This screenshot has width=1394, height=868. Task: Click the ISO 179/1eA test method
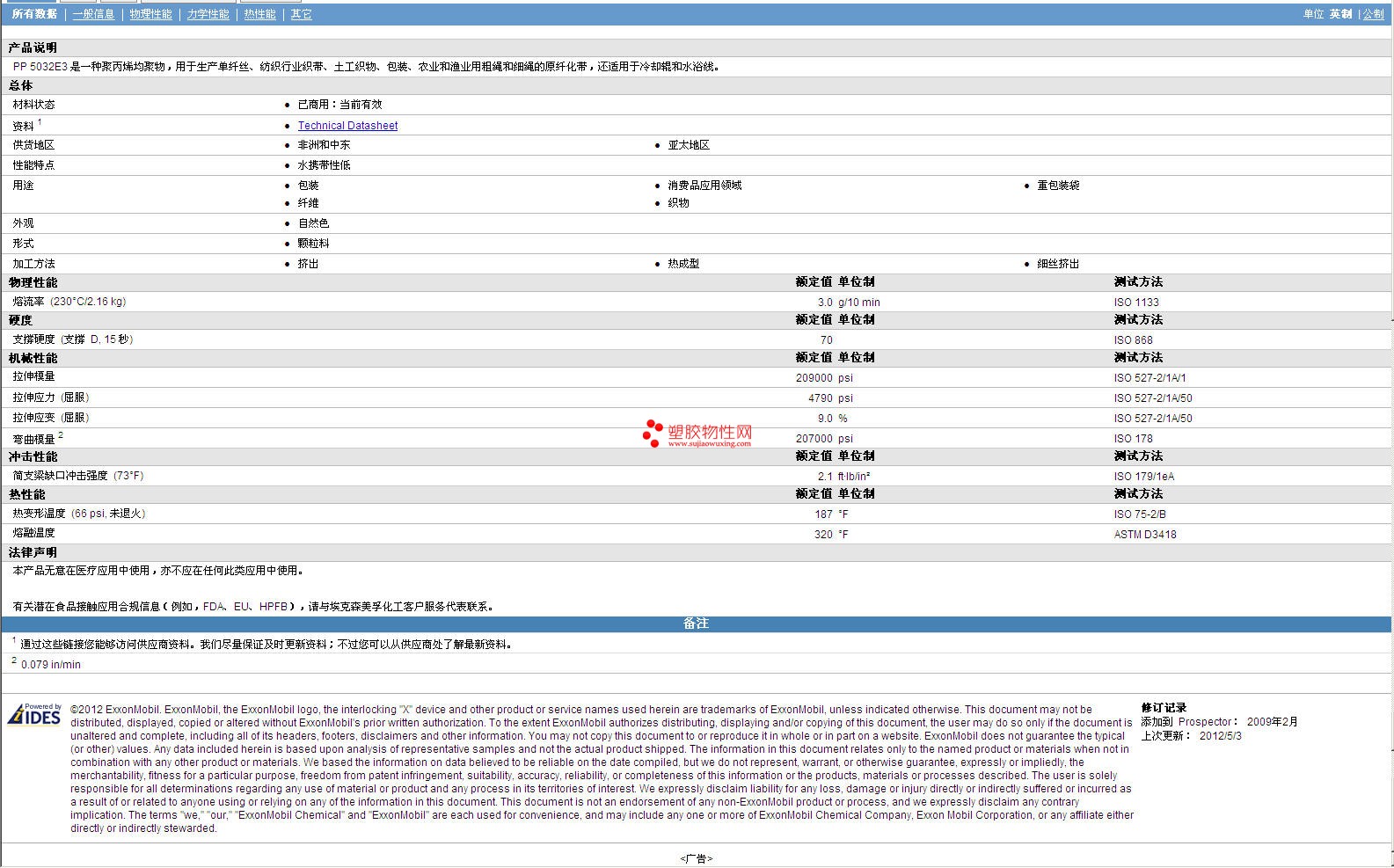pos(1144,477)
